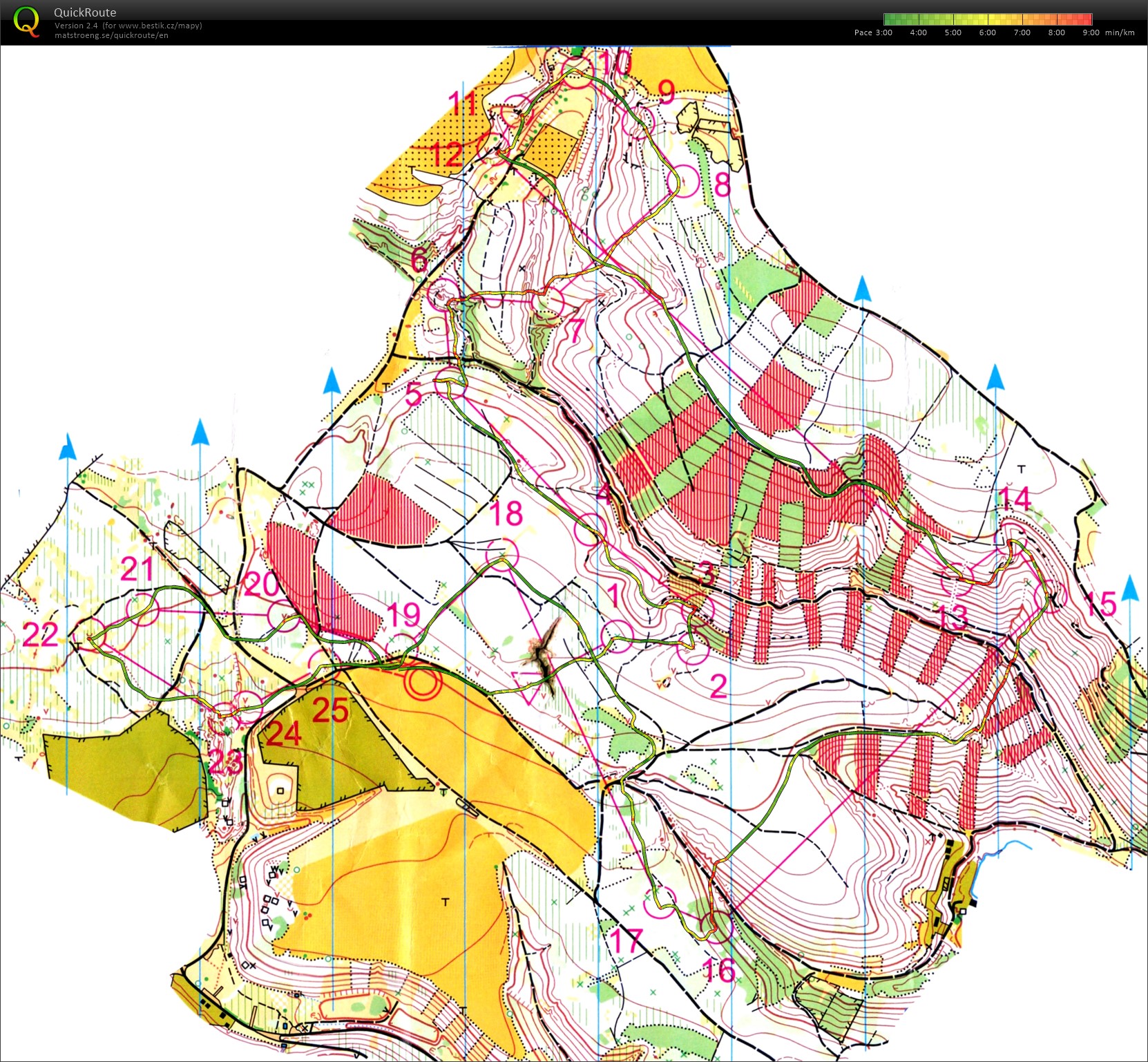Click control circle number 21

coord(143,609)
